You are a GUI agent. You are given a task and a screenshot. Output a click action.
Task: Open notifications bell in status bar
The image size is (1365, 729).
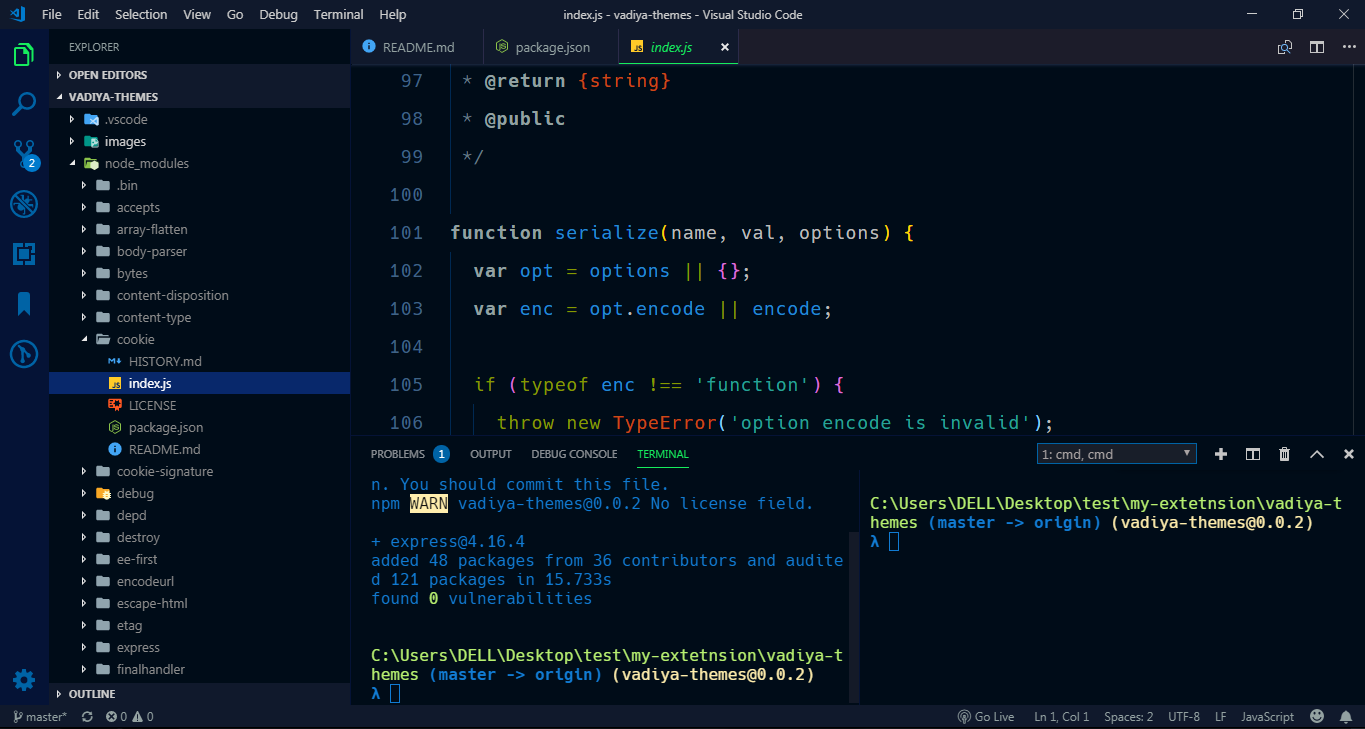coord(1345,717)
